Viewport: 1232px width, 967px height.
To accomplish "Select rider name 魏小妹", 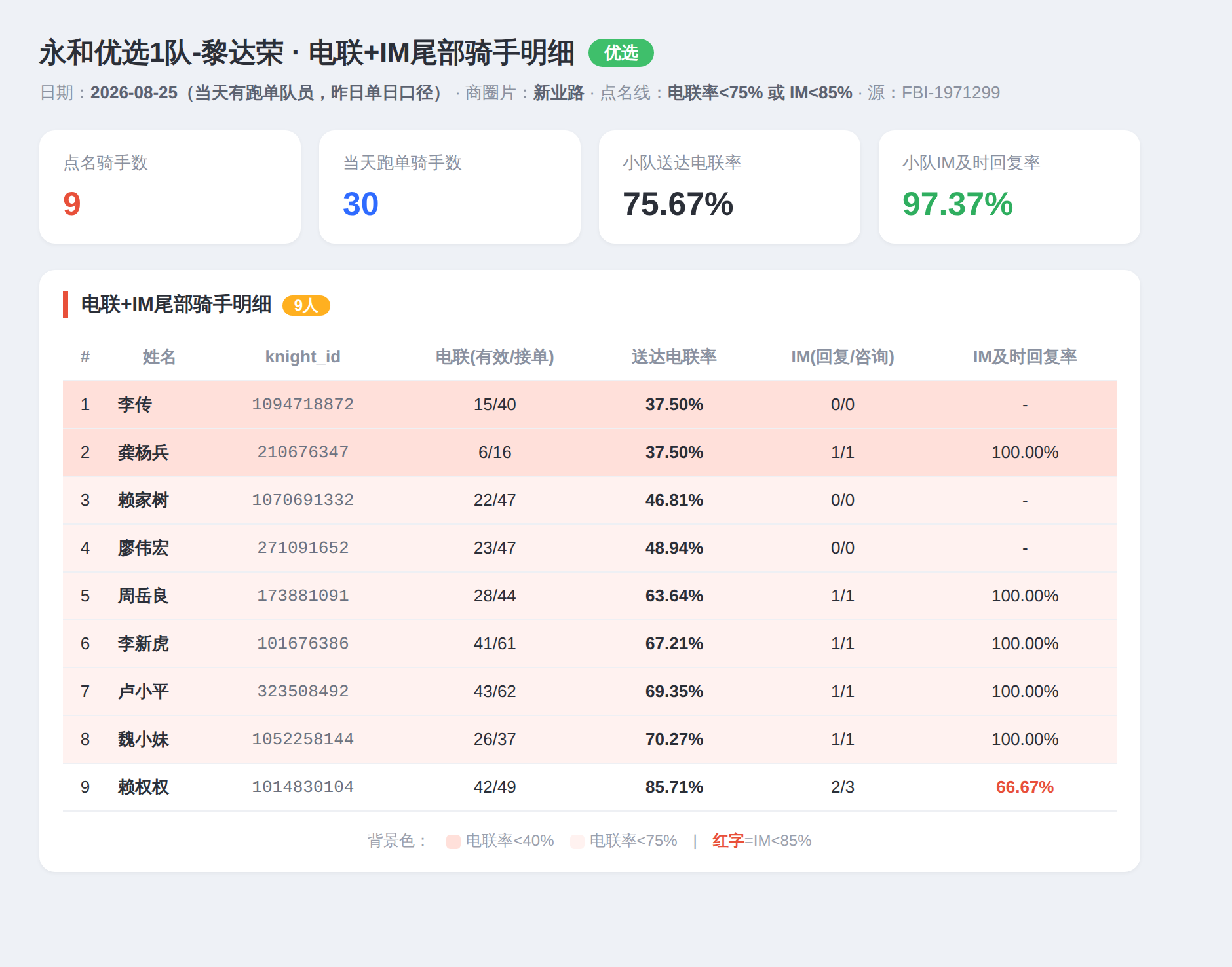I will (144, 739).
